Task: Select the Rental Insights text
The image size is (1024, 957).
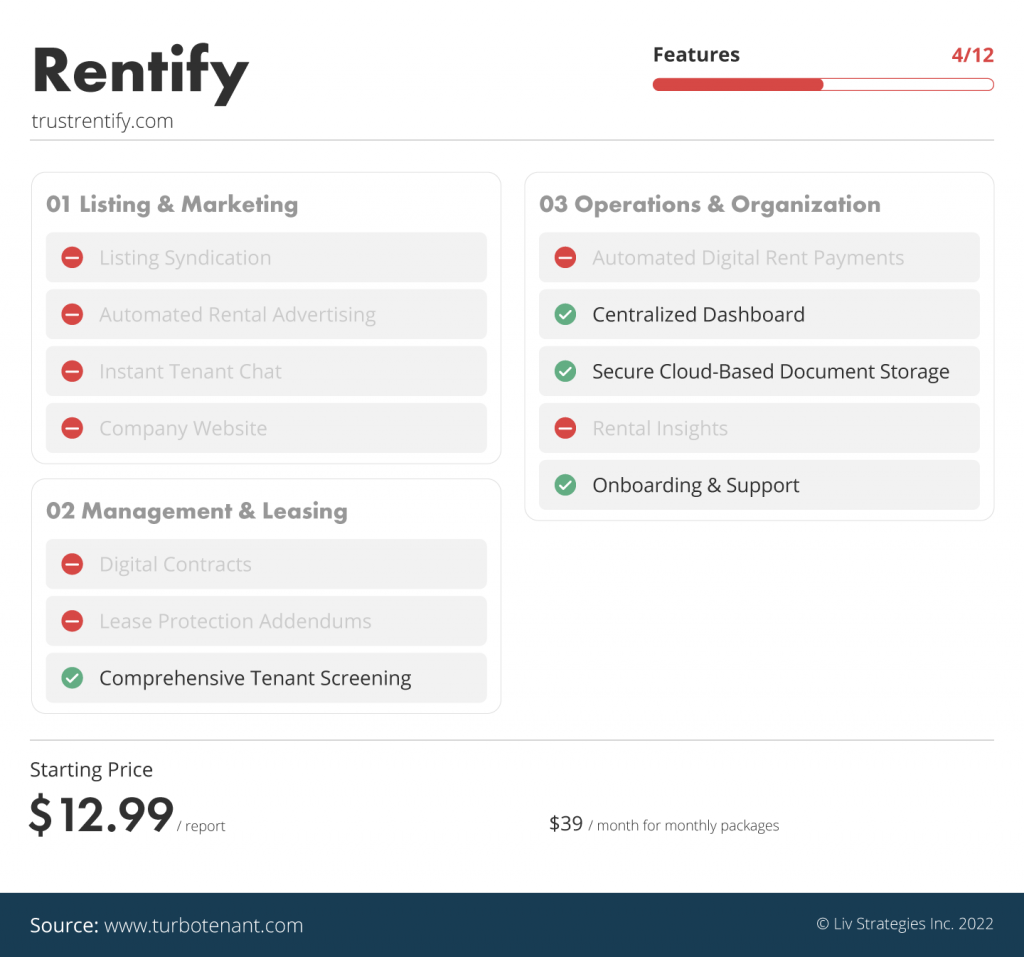Action: 660,428
